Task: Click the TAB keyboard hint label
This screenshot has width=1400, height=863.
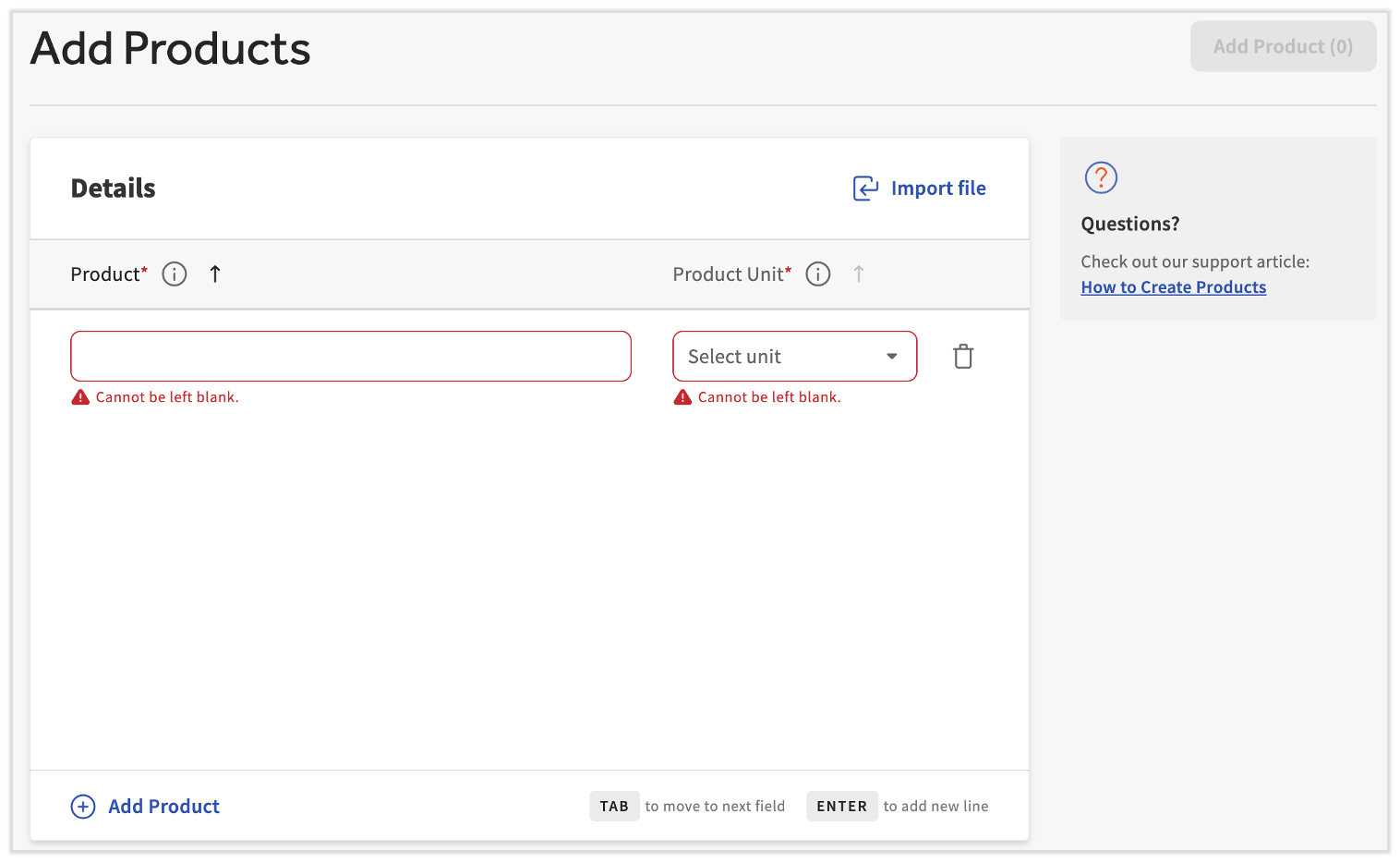Action: (614, 806)
